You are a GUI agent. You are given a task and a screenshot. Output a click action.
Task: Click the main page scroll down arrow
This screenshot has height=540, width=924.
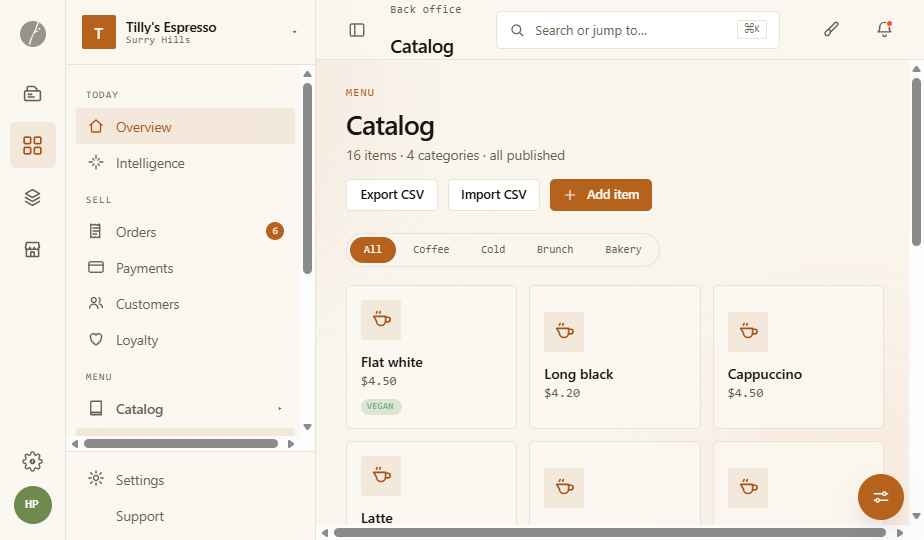pyautogui.click(x=916, y=516)
